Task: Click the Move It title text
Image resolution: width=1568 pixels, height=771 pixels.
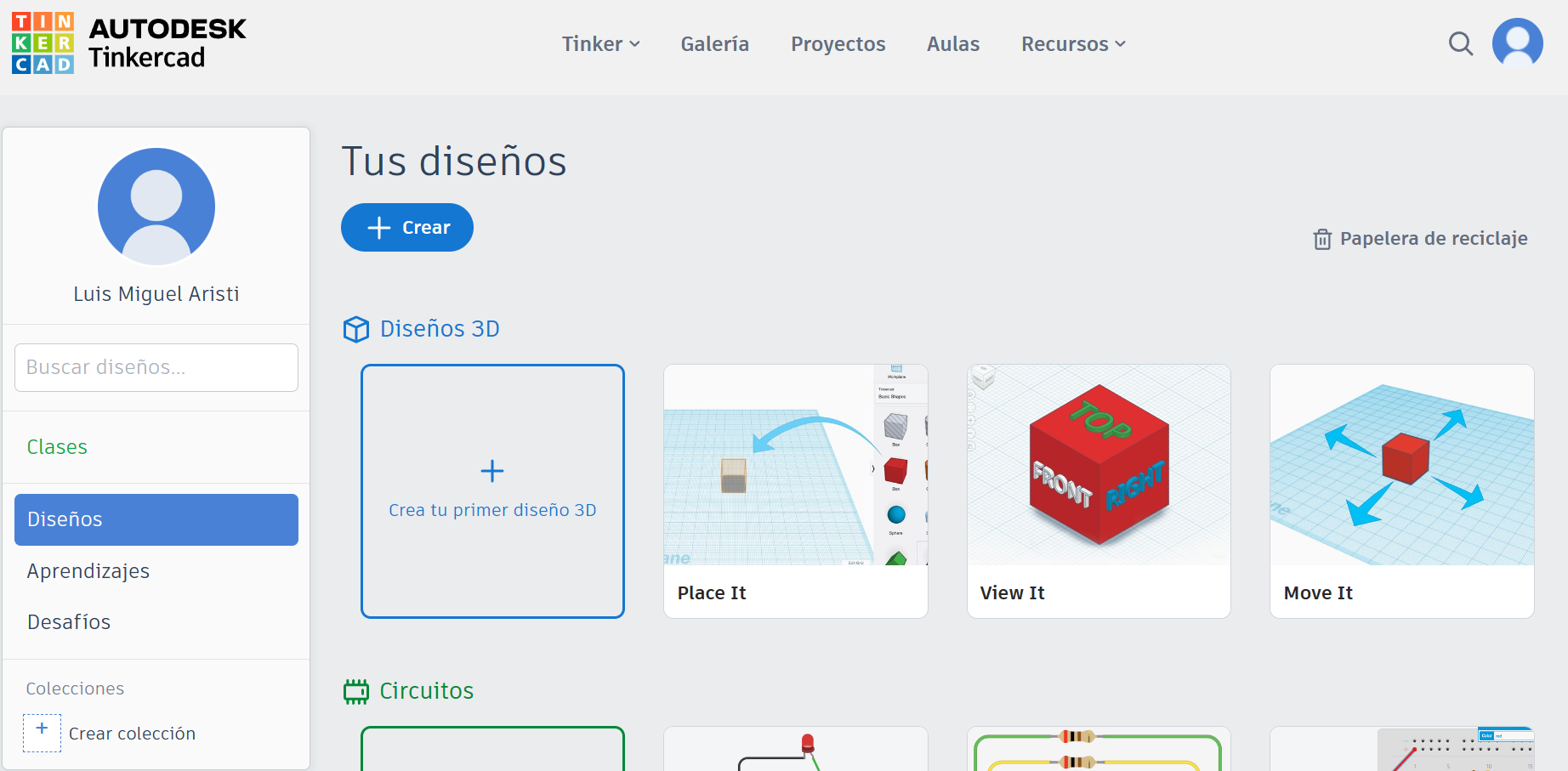Action: coord(1318,593)
